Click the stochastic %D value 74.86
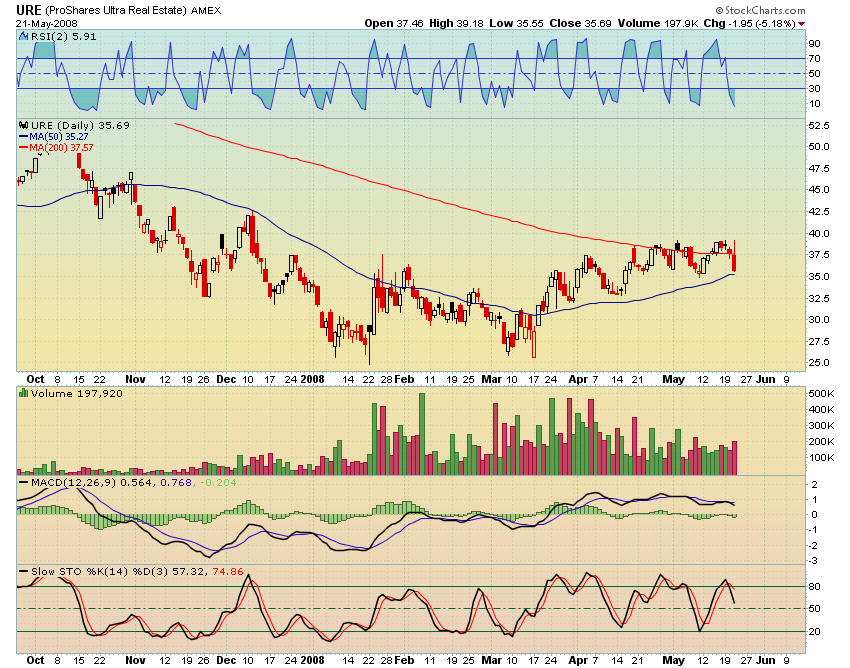 (x=228, y=571)
